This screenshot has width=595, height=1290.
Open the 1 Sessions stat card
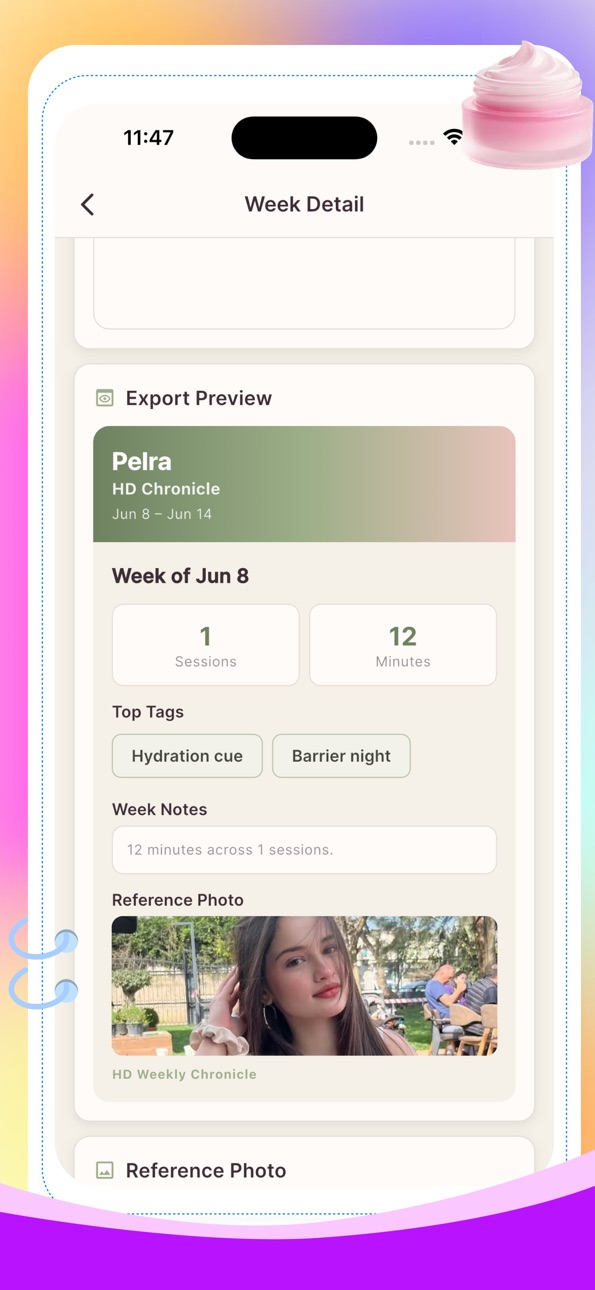205,645
